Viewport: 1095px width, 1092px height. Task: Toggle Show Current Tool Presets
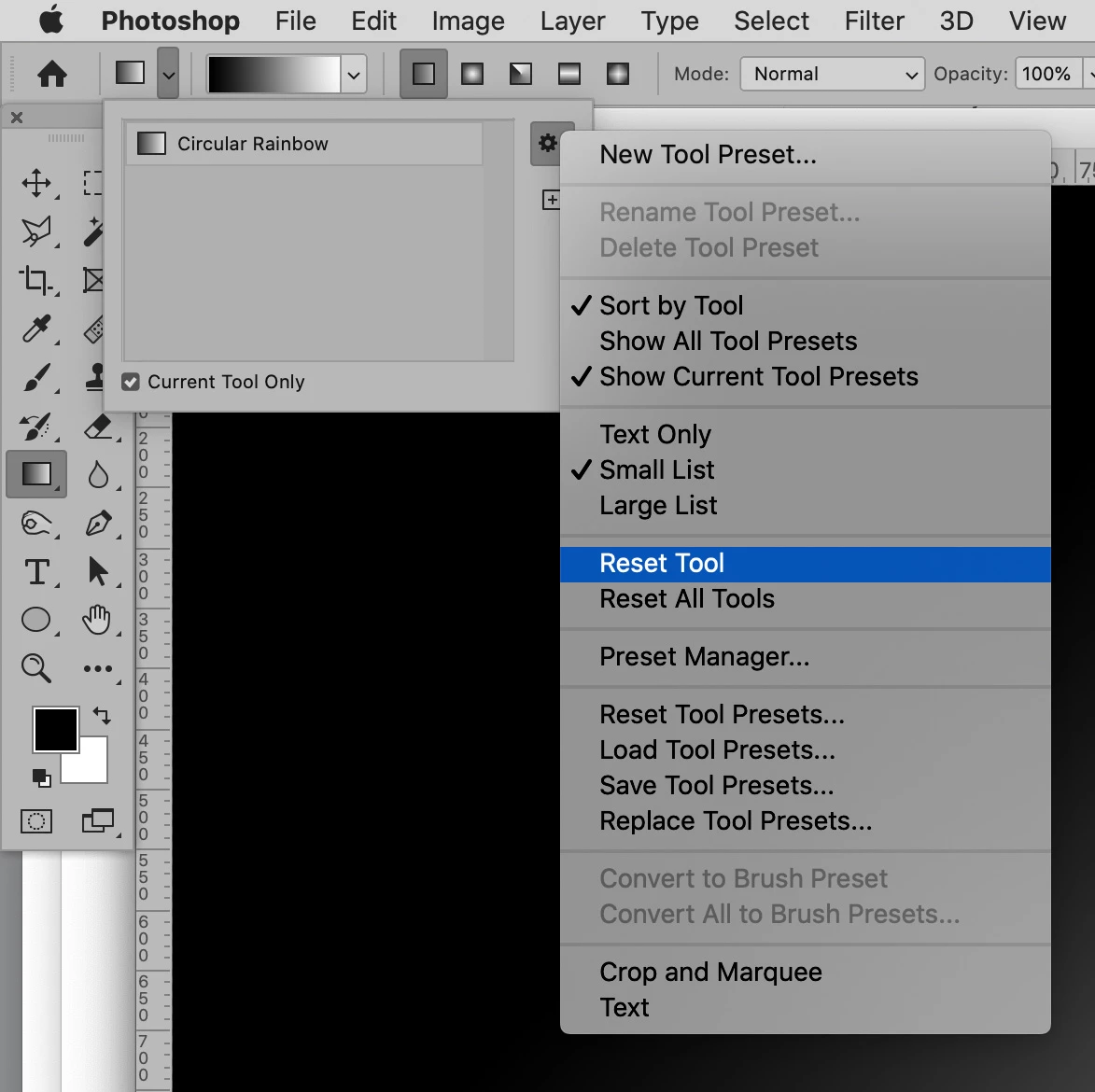(806, 377)
